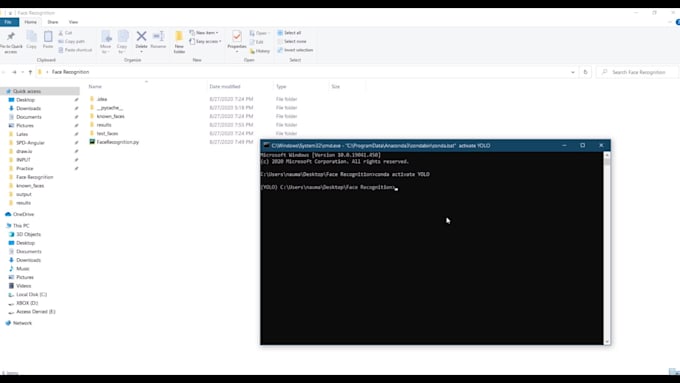Click the back navigation arrow
Image resolution: width=680 pixels, height=383 pixels.
pyautogui.click(x=3, y=72)
